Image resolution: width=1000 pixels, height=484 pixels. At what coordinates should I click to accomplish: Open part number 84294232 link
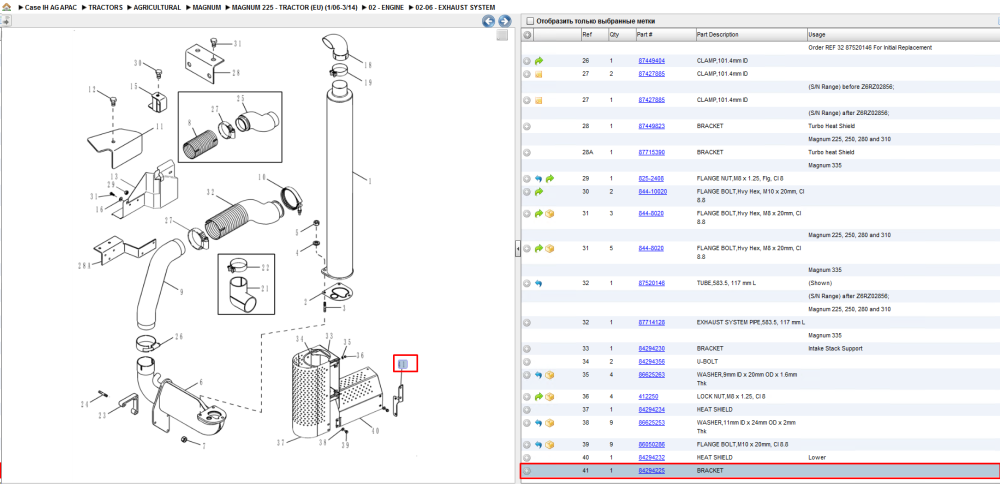point(652,457)
